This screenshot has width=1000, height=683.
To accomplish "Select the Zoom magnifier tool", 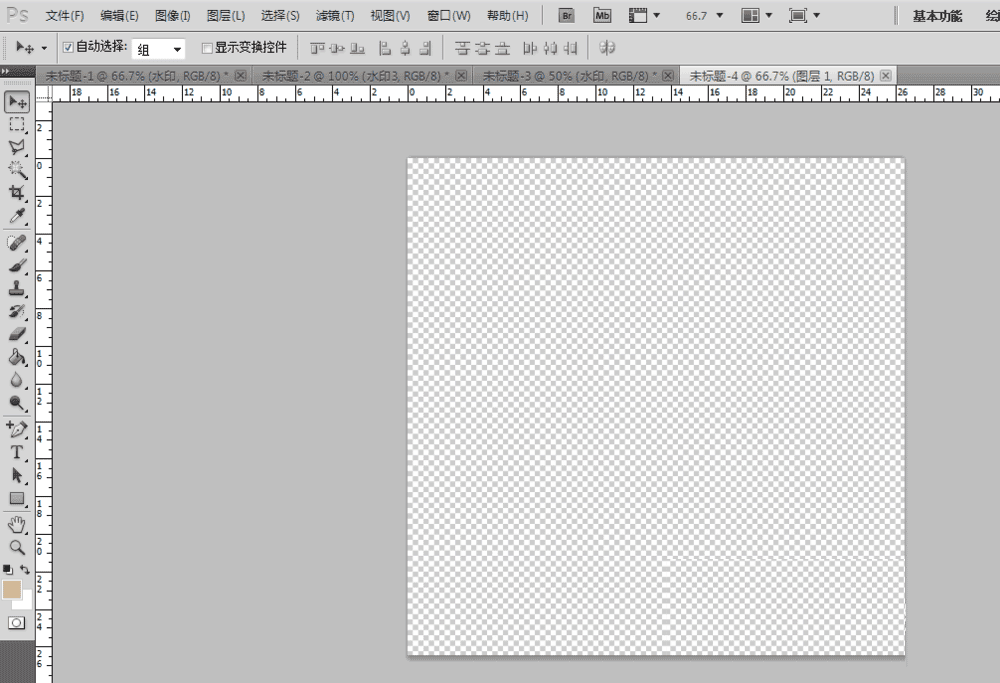I will point(17,547).
